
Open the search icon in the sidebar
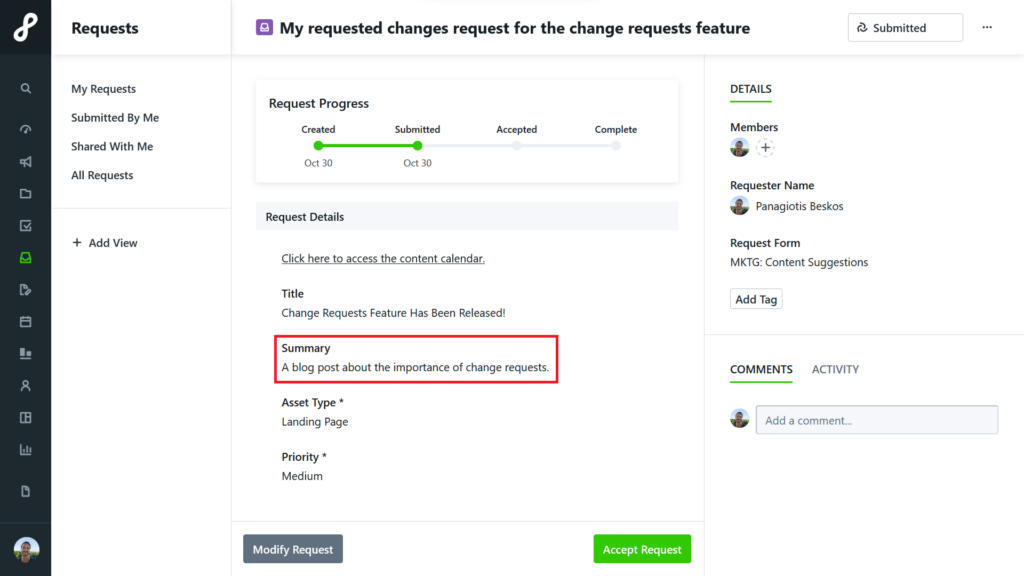click(25, 88)
